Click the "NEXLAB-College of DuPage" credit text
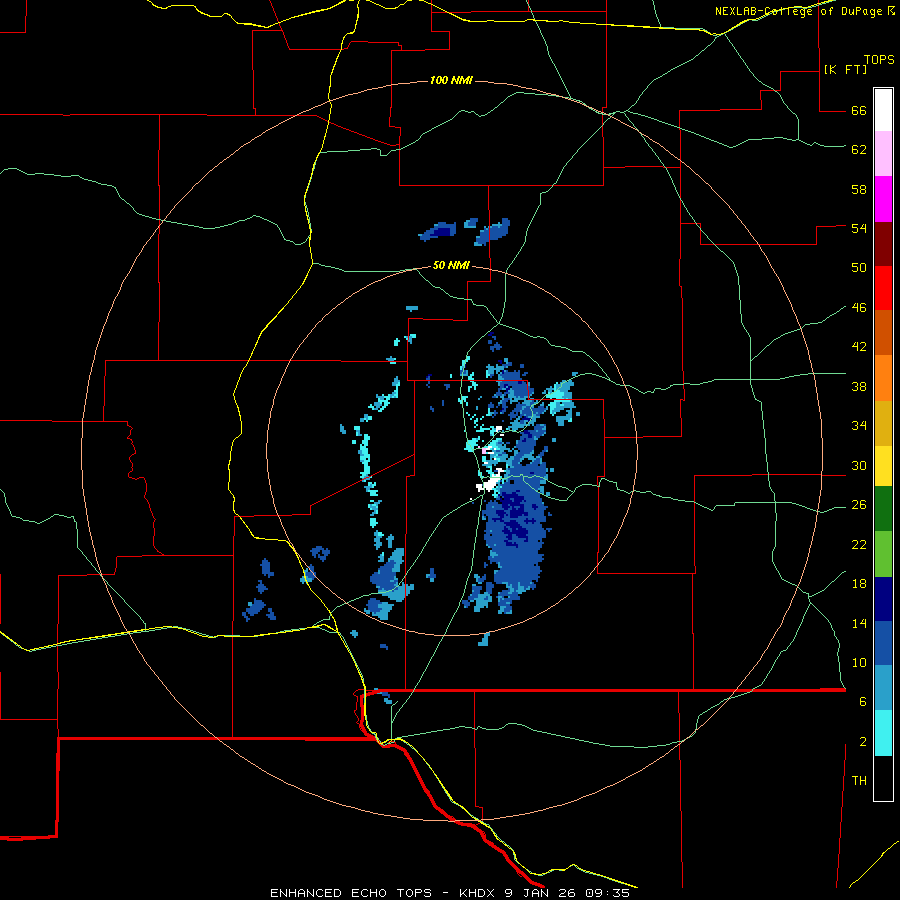The width and height of the screenshot is (900, 900). [x=798, y=11]
